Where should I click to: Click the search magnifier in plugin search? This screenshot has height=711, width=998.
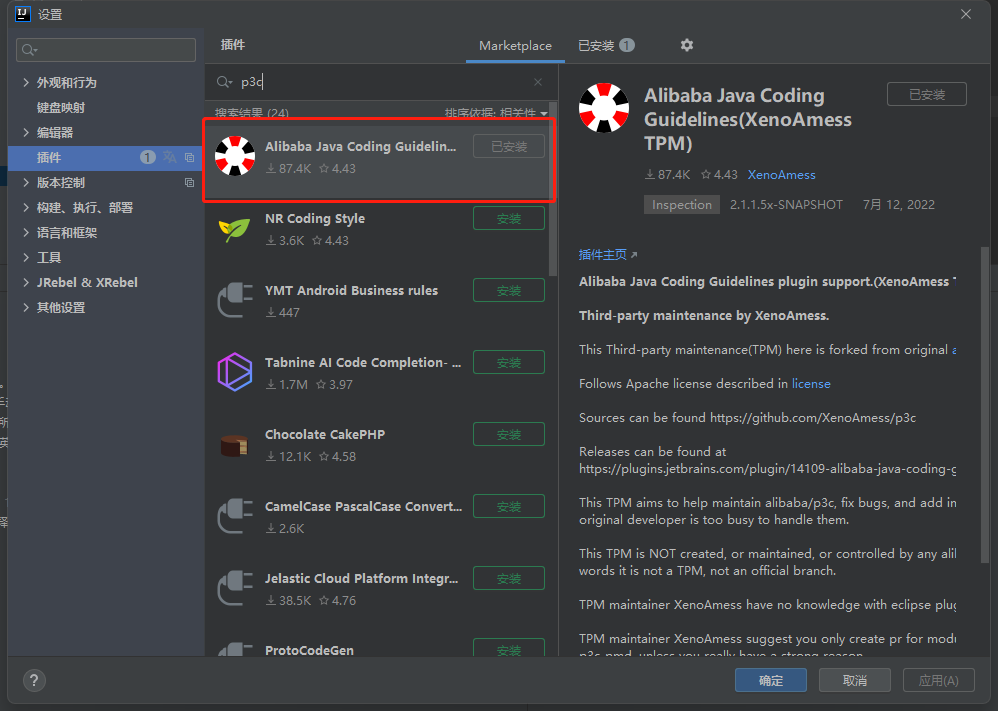click(224, 82)
